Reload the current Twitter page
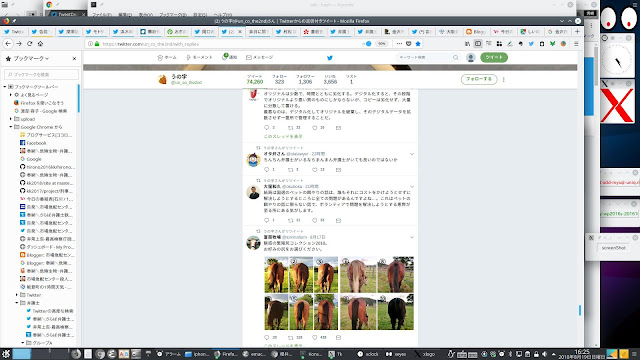 (x=29, y=44)
